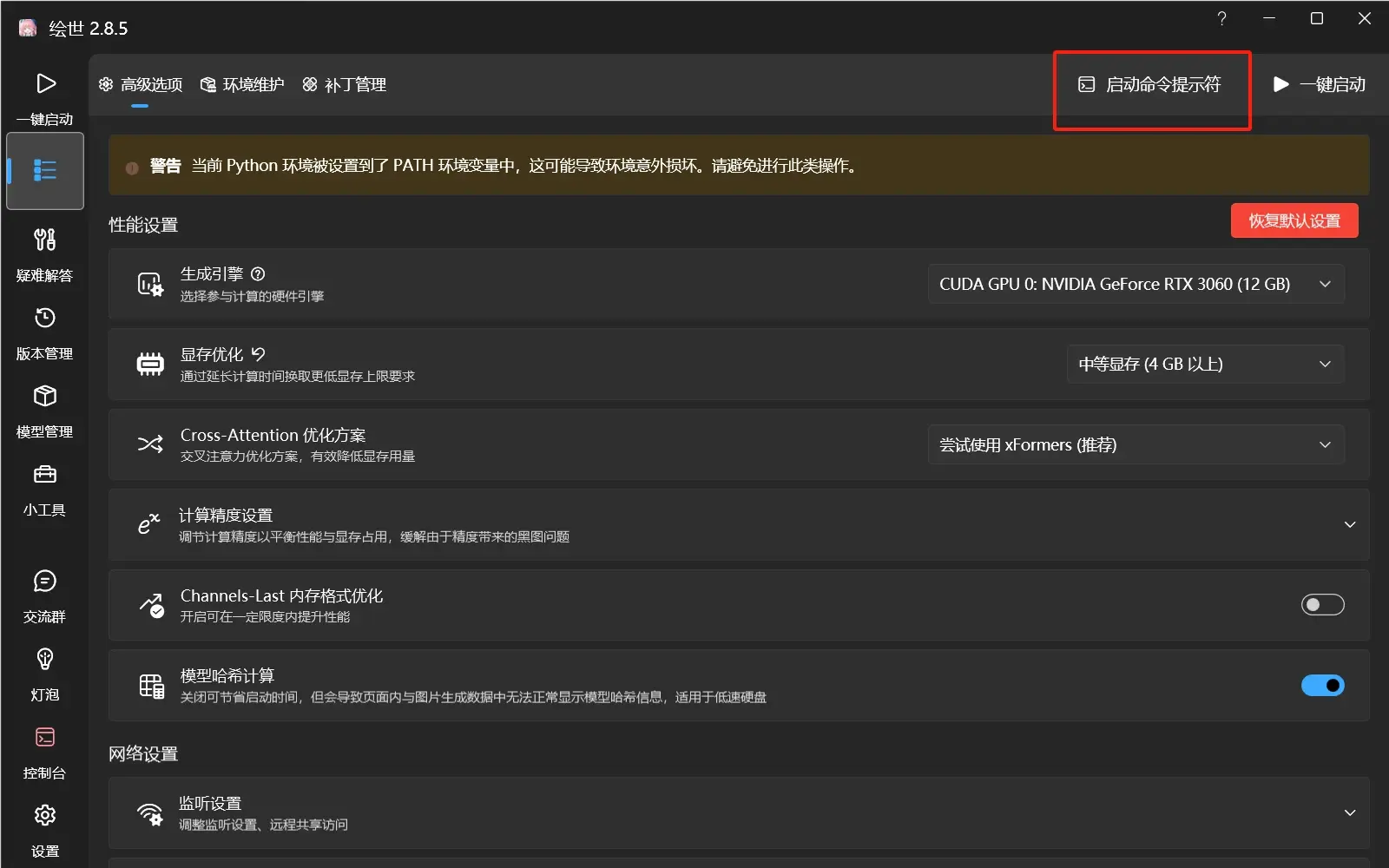Select the advanced options list sidebar icon
Image resolution: width=1389 pixels, height=868 pixels.
[45, 170]
